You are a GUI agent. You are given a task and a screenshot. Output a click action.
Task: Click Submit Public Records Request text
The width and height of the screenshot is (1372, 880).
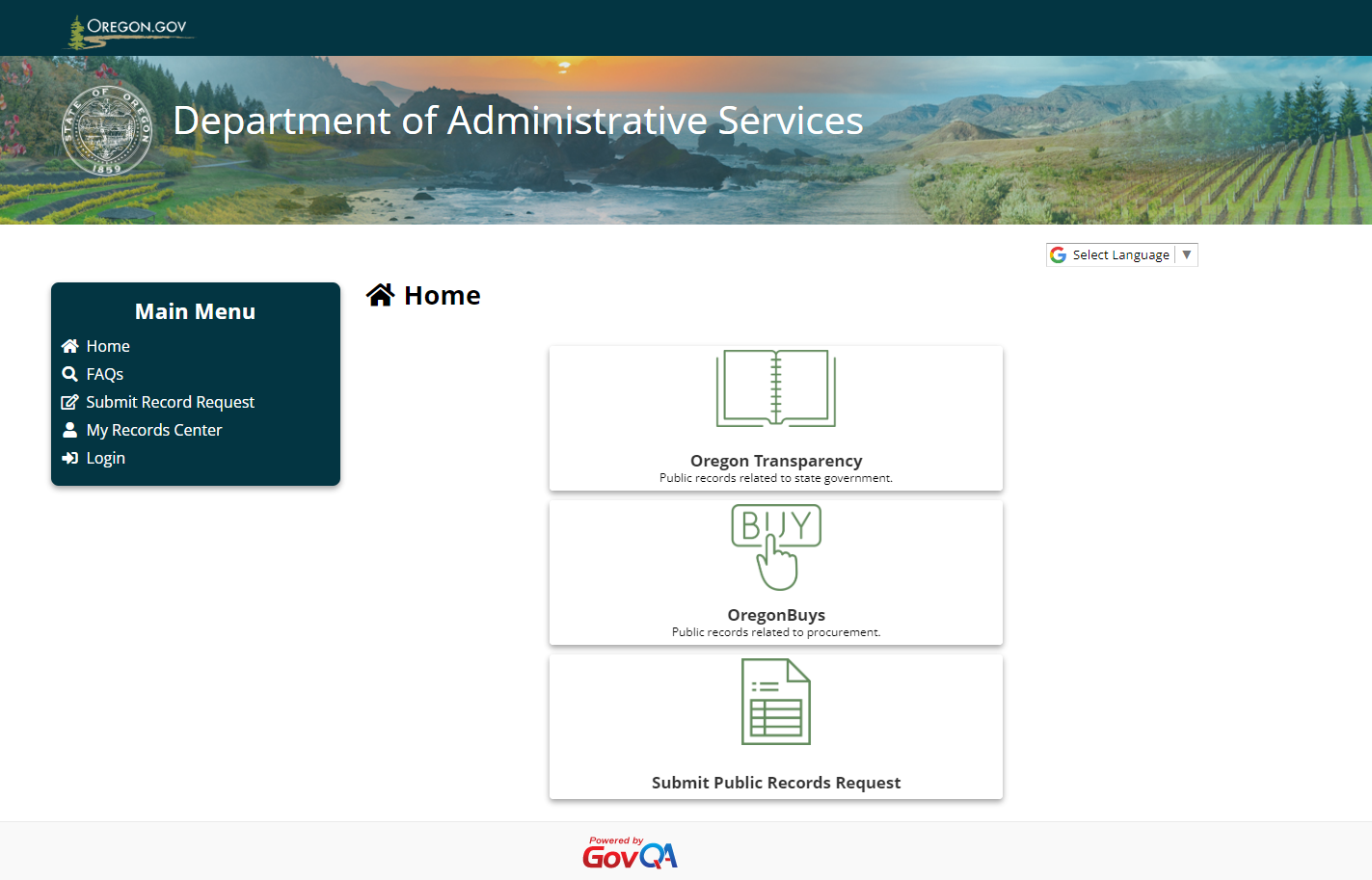pos(776,783)
